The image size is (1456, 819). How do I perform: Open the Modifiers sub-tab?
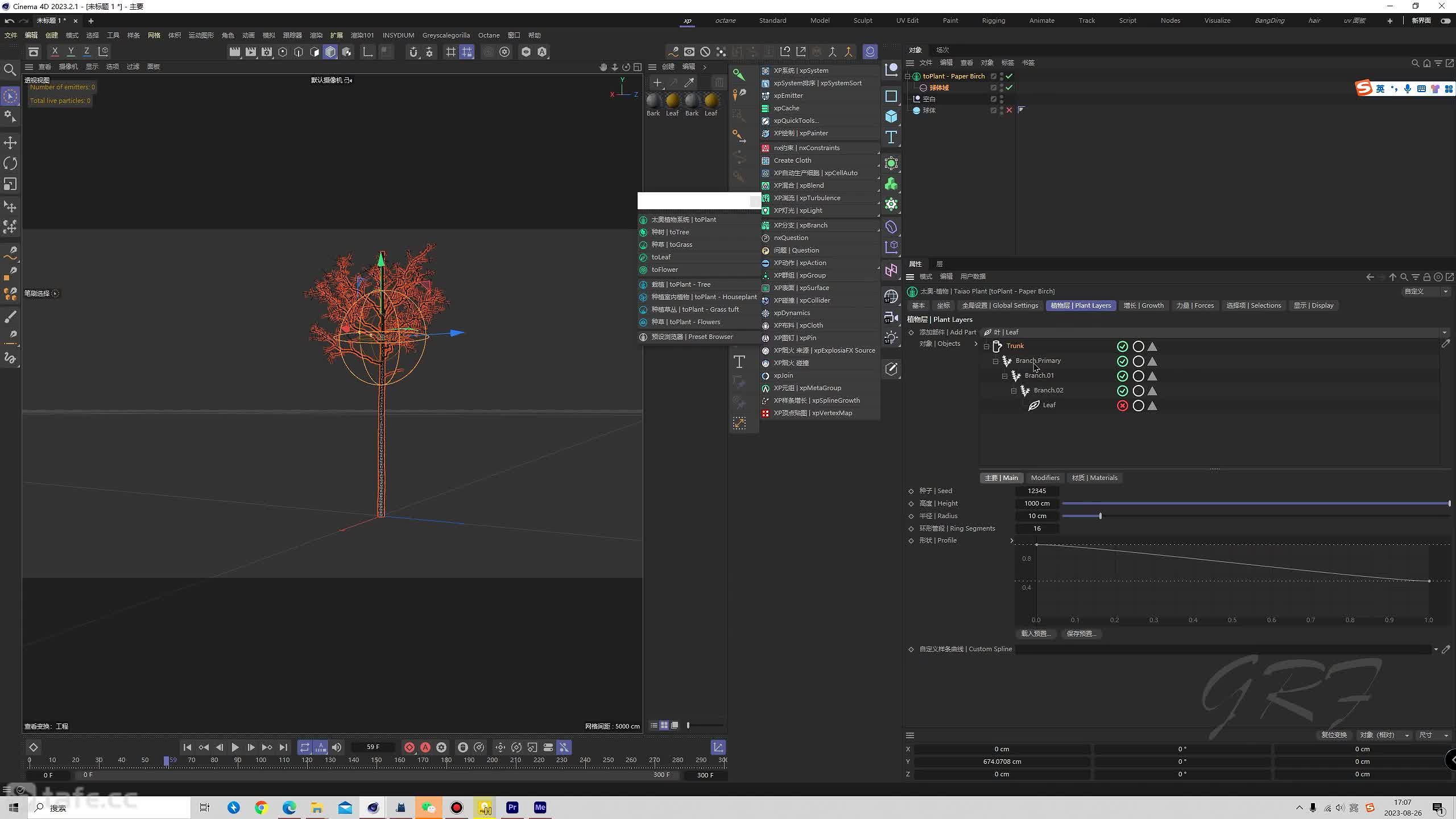coord(1045,478)
